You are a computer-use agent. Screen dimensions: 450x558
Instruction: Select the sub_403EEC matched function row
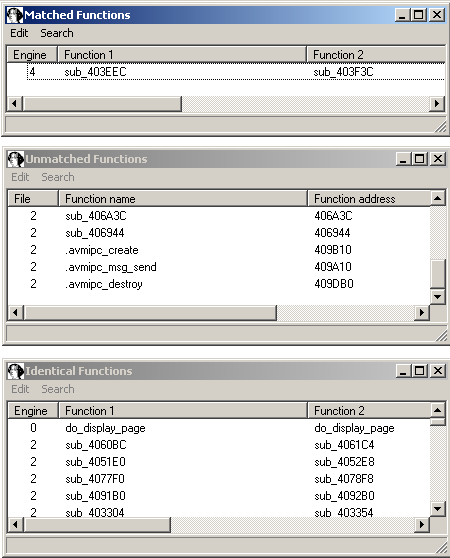[x=236, y=72]
